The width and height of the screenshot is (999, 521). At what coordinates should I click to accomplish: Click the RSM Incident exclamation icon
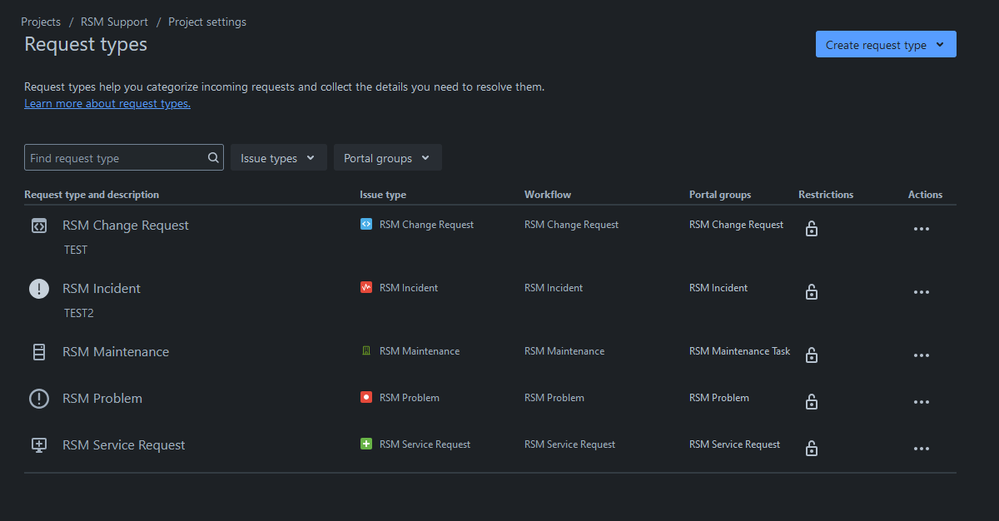coord(39,289)
